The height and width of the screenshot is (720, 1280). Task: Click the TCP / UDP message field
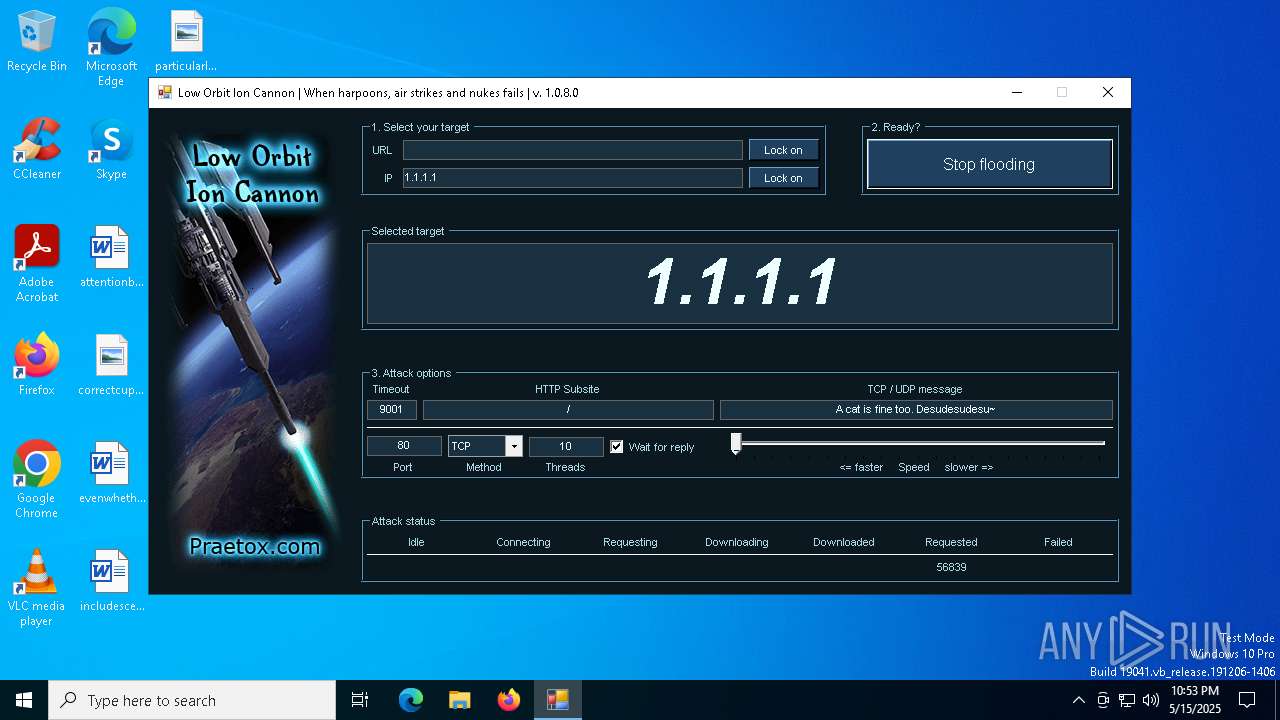[x=916, y=410]
